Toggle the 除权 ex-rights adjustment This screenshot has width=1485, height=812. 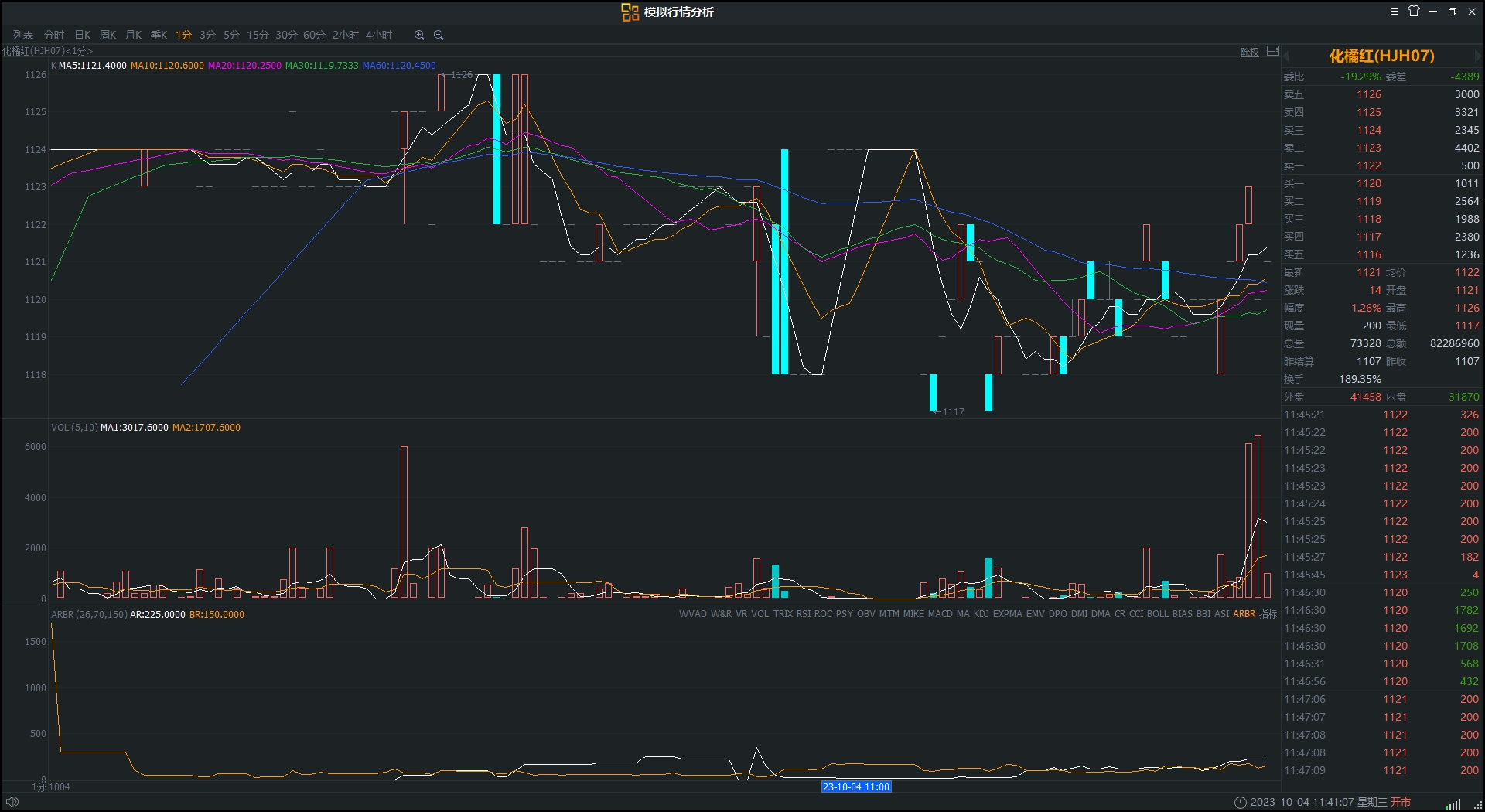click(x=1250, y=53)
